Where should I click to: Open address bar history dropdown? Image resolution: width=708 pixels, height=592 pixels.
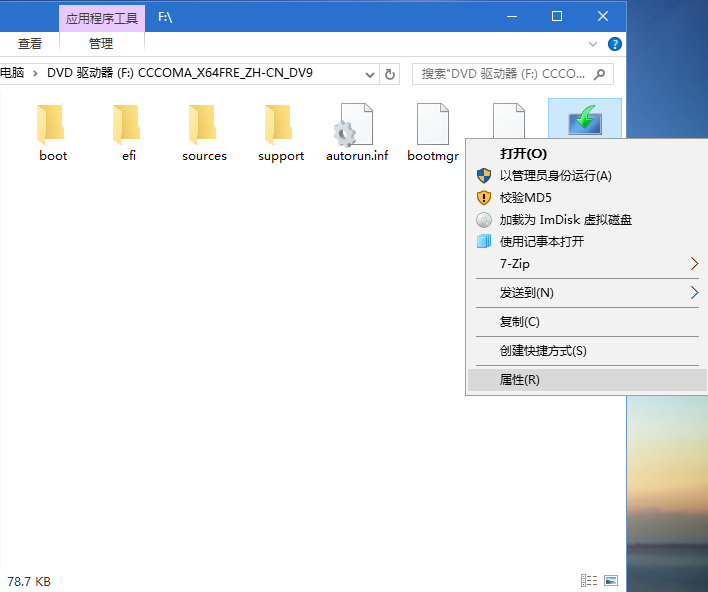tap(370, 75)
